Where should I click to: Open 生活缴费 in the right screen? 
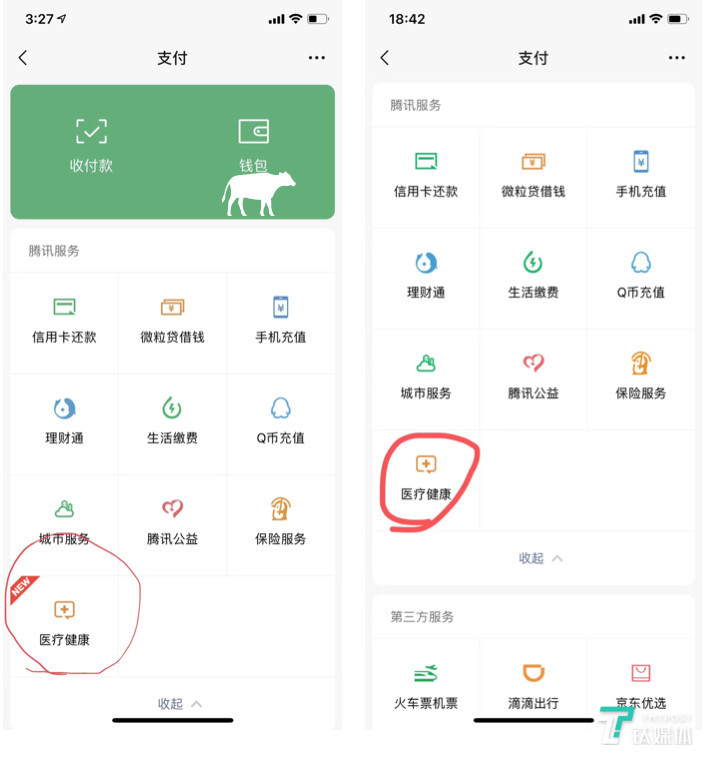(x=533, y=275)
